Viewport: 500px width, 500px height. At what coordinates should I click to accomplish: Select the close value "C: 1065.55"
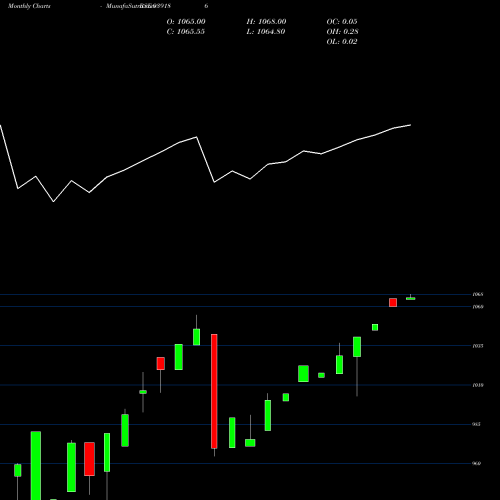(186, 32)
